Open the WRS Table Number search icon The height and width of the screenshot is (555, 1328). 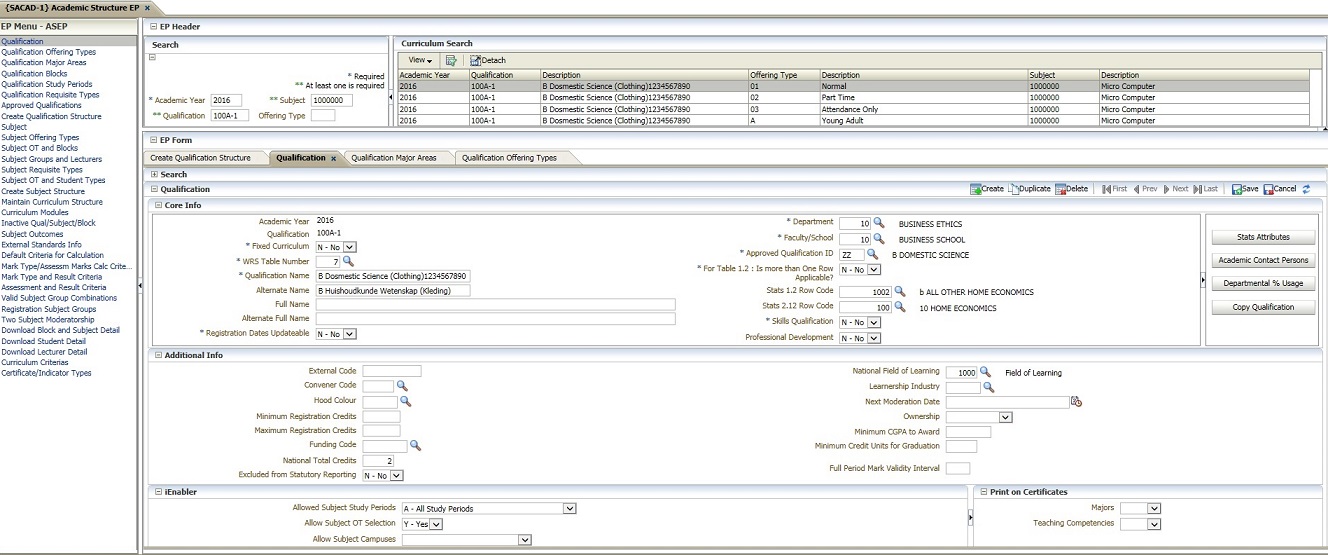349,261
